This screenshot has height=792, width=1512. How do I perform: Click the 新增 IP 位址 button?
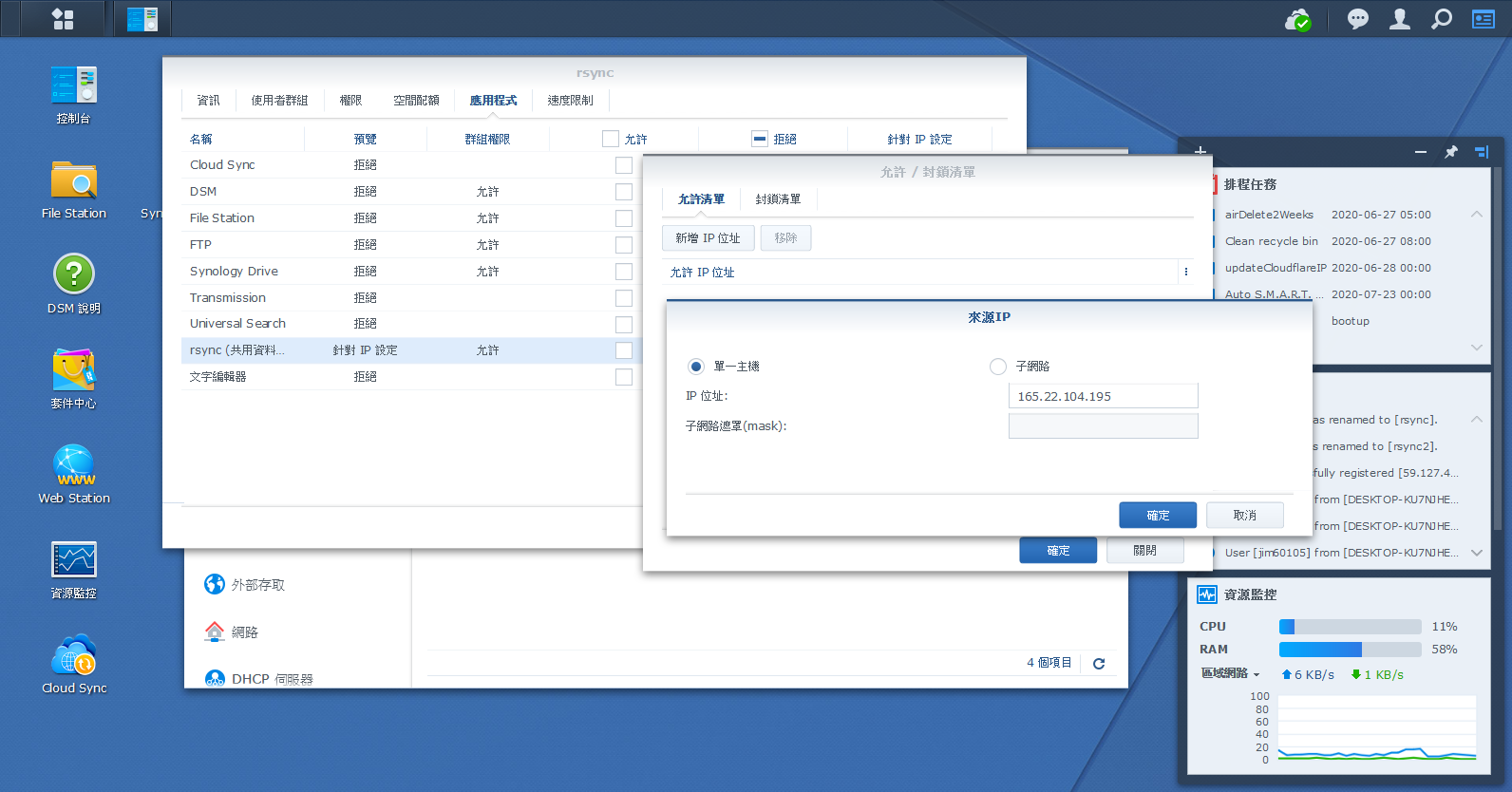(x=708, y=238)
